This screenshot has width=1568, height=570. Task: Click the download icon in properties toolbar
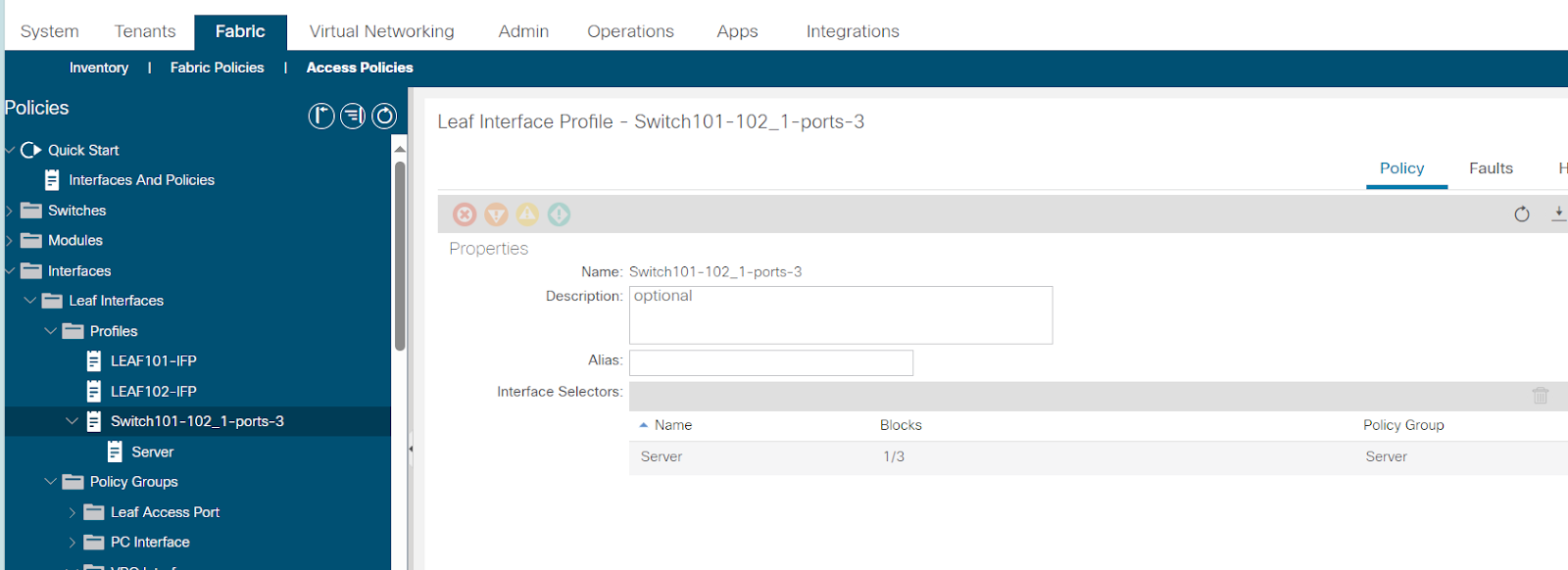tap(1558, 214)
